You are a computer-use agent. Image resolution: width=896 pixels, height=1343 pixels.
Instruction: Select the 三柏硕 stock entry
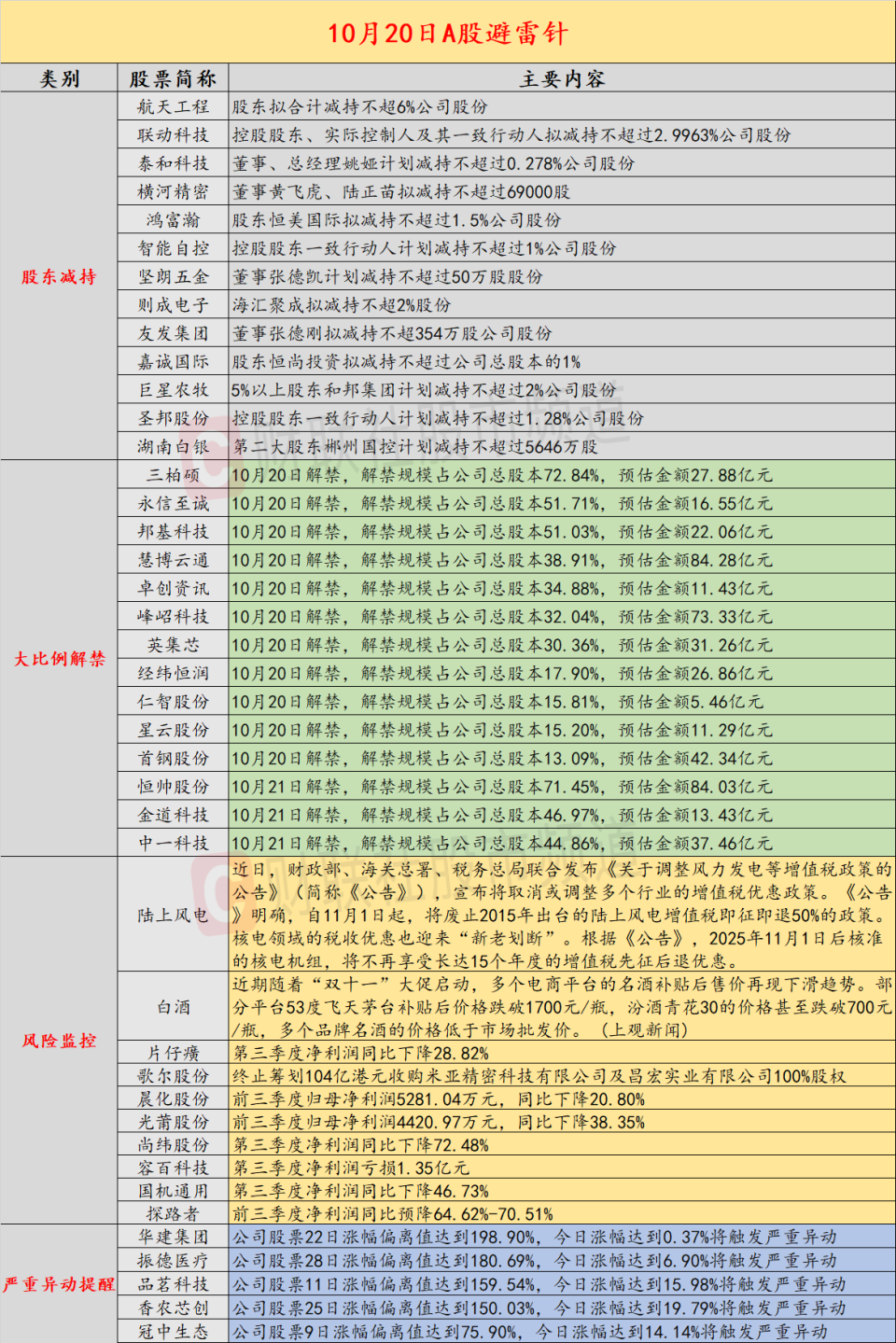[173, 474]
